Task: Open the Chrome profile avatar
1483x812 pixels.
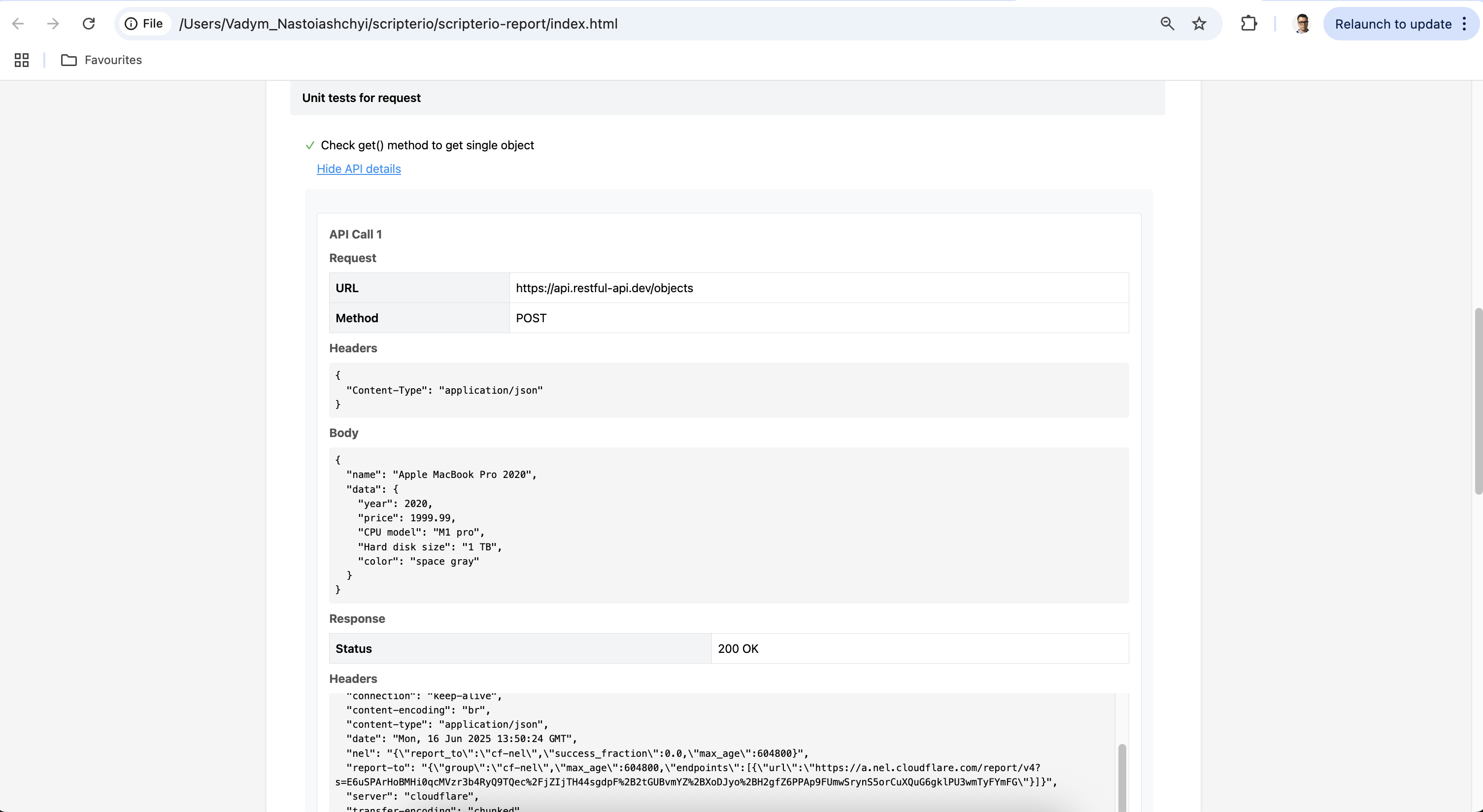Action: [x=1302, y=24]
